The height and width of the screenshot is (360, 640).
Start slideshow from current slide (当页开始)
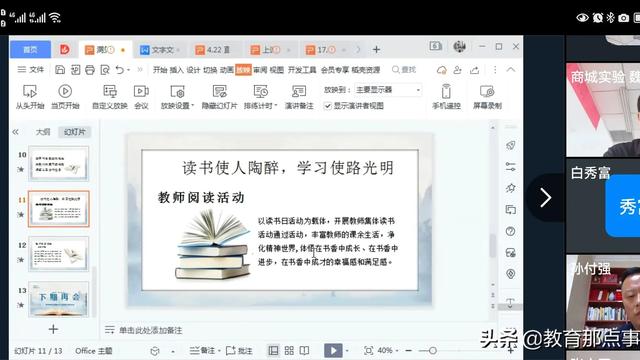pos(65,97)
